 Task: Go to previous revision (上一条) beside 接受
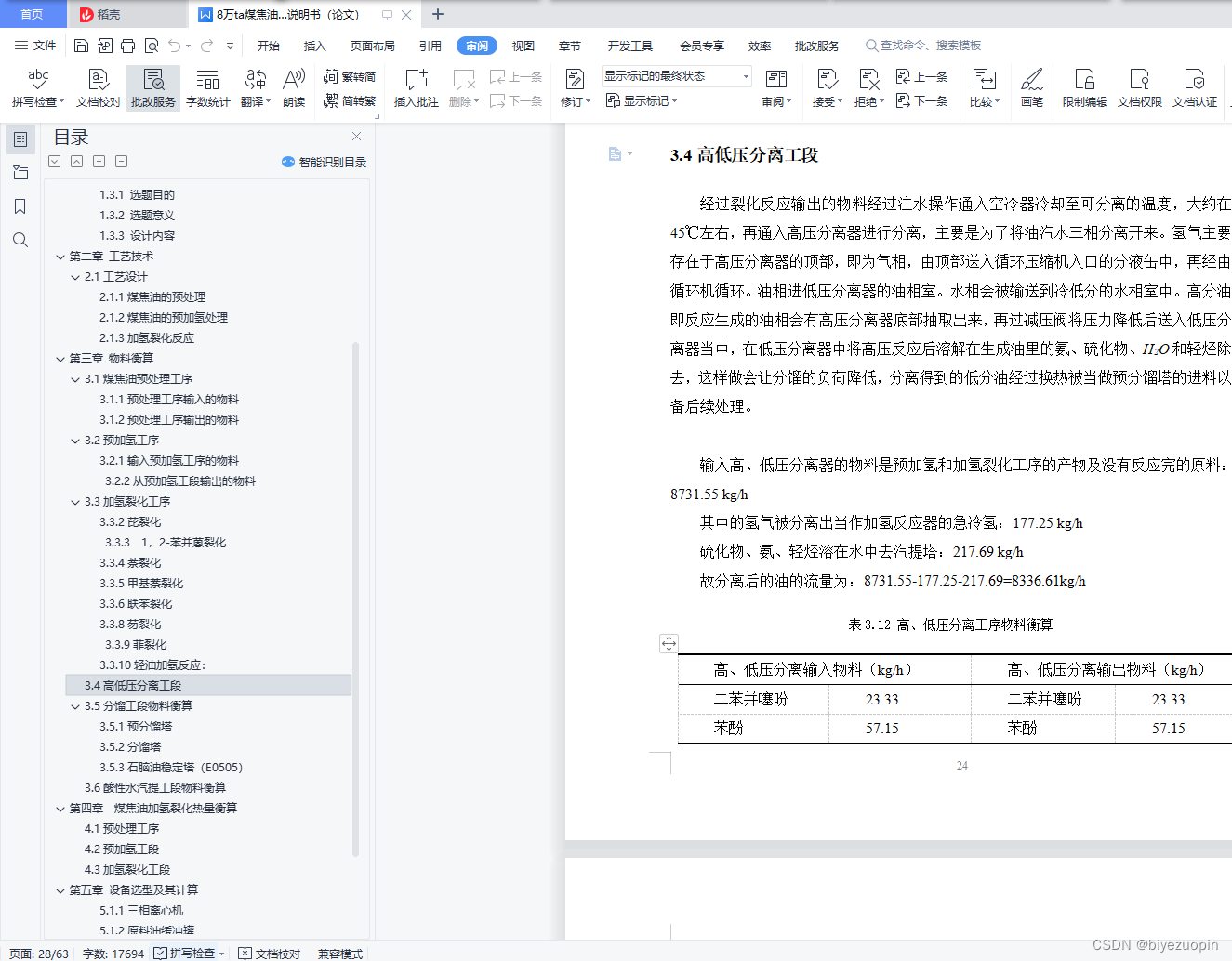tap(921, 77)
